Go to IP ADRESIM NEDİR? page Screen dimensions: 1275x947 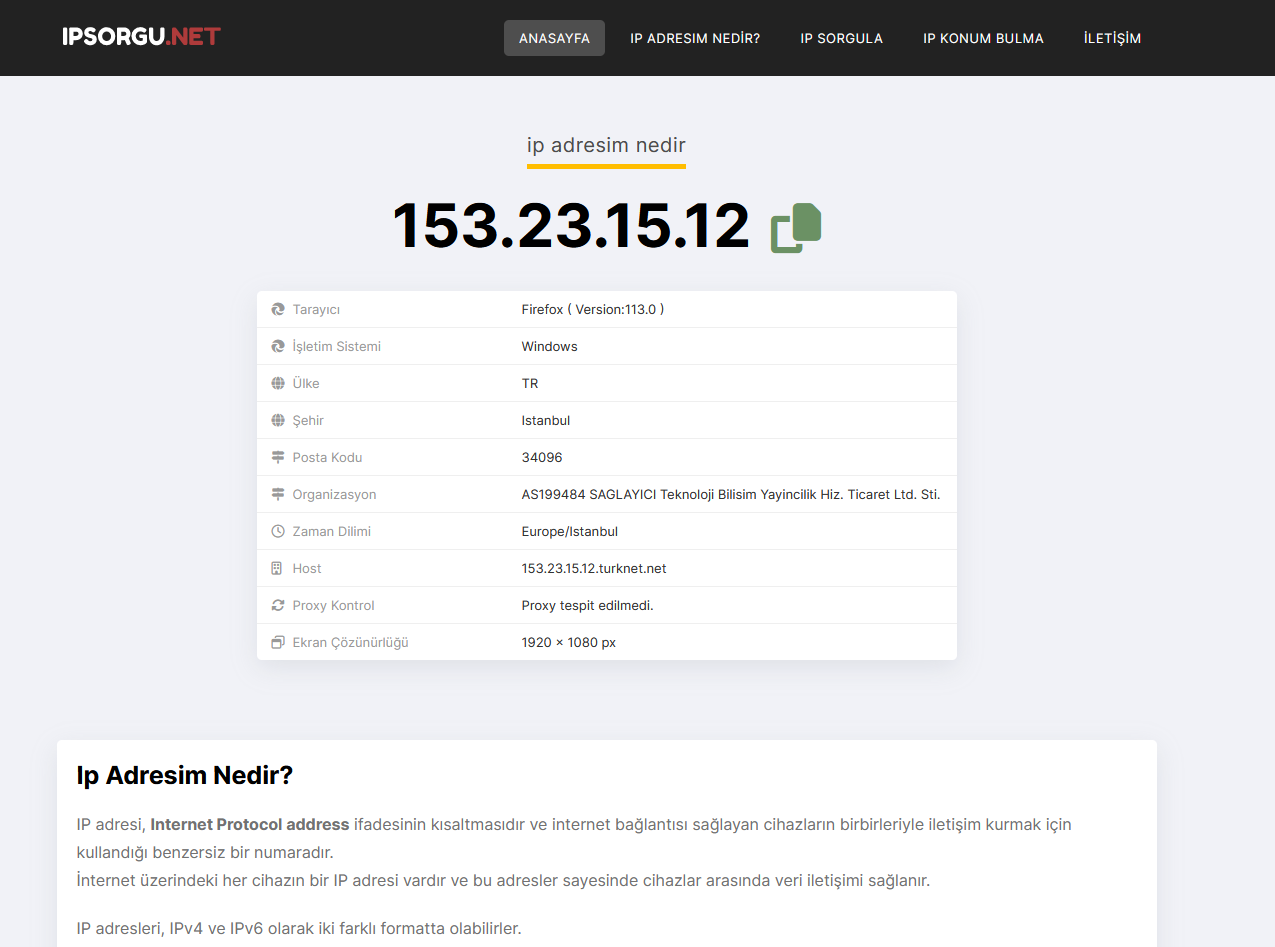click(x=695, y=38)
